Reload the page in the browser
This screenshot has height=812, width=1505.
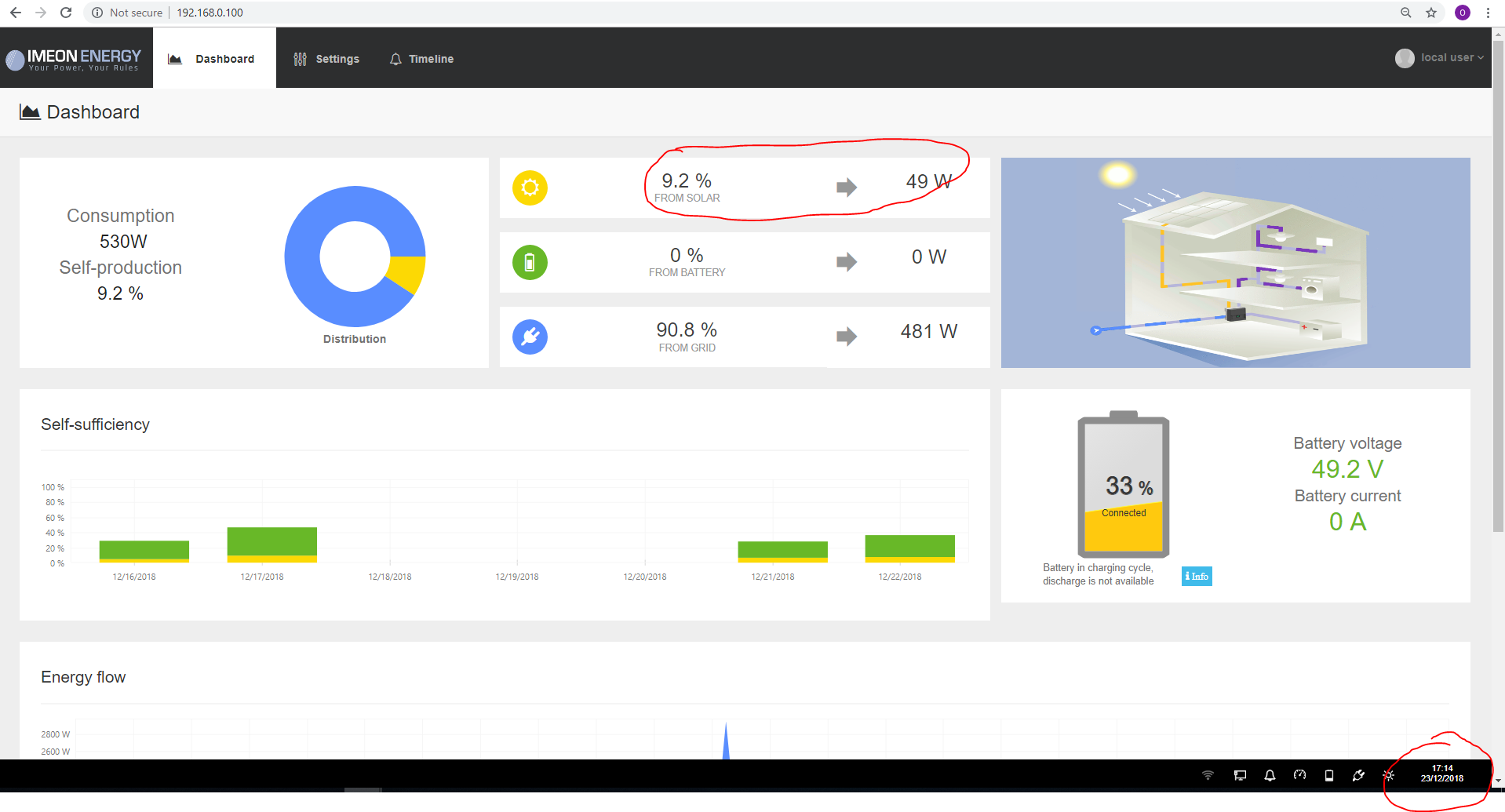point(66,13)
